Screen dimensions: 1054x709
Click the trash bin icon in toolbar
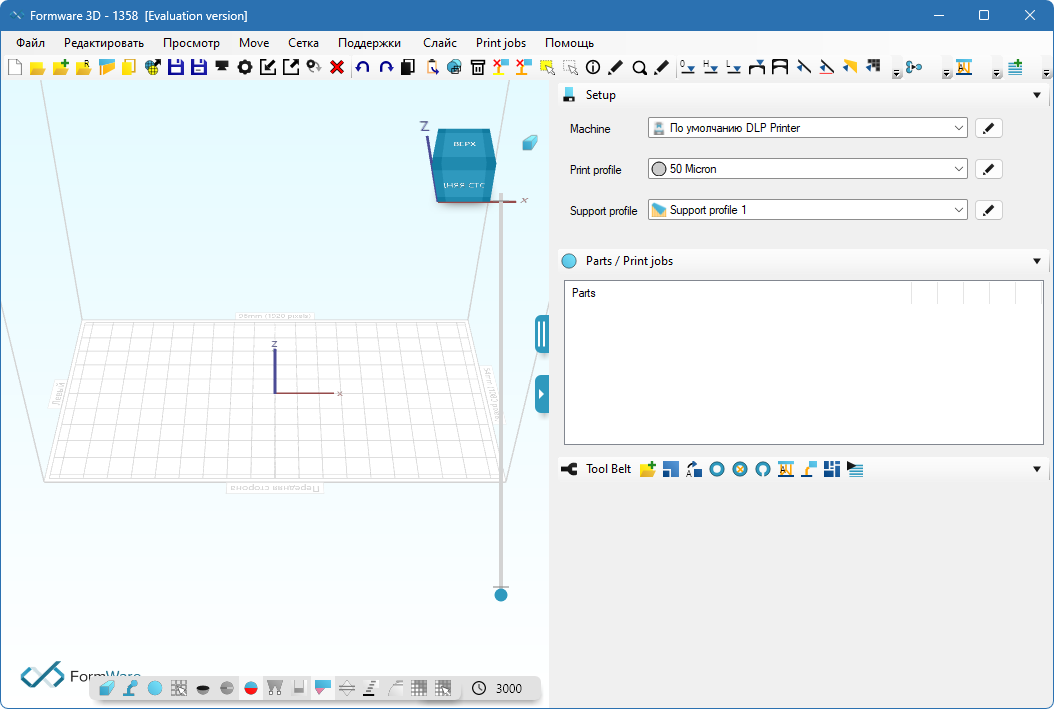click(477, 67)
